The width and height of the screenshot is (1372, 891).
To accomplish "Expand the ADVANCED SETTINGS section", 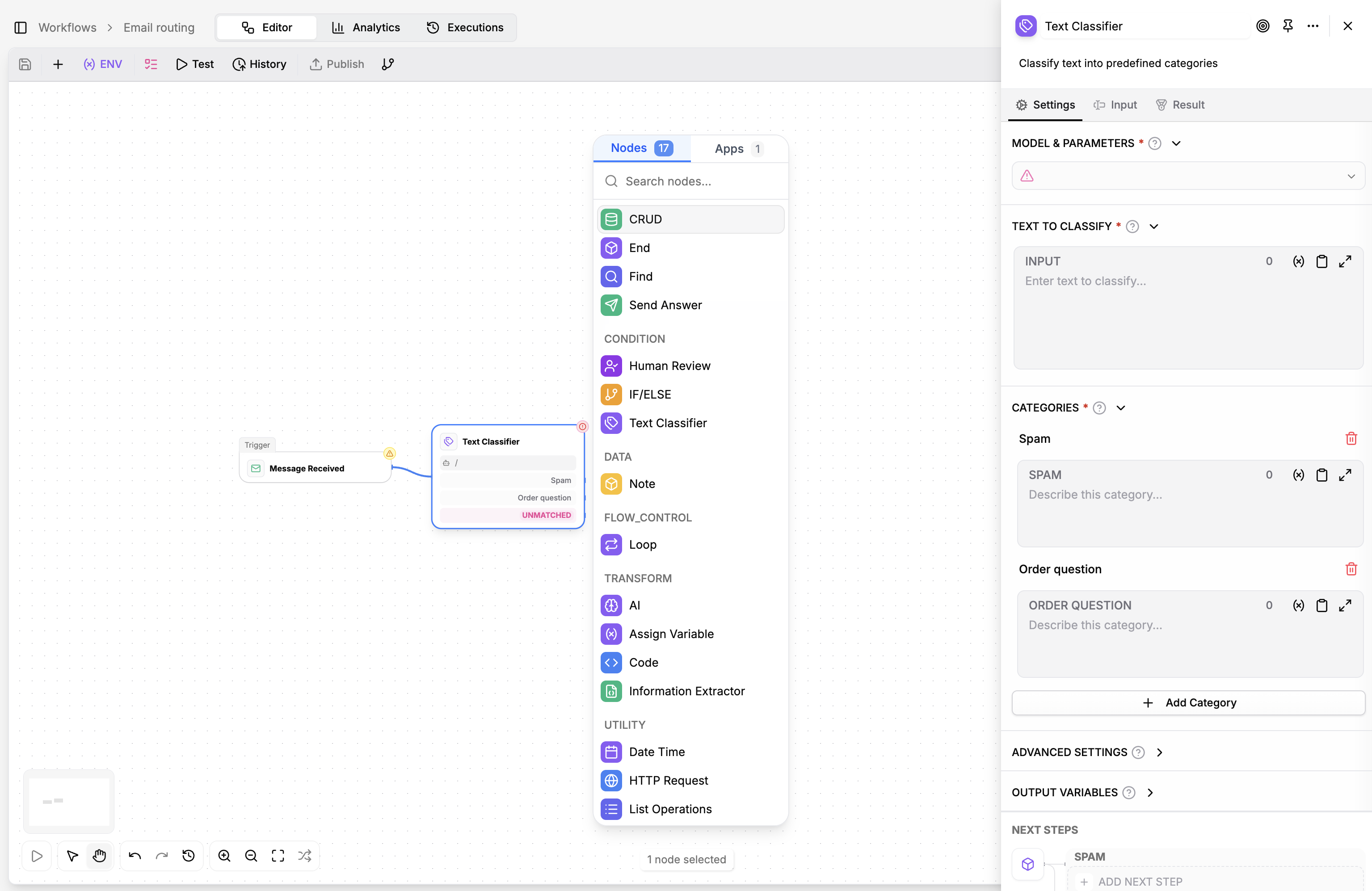I will coord(1160,752).
